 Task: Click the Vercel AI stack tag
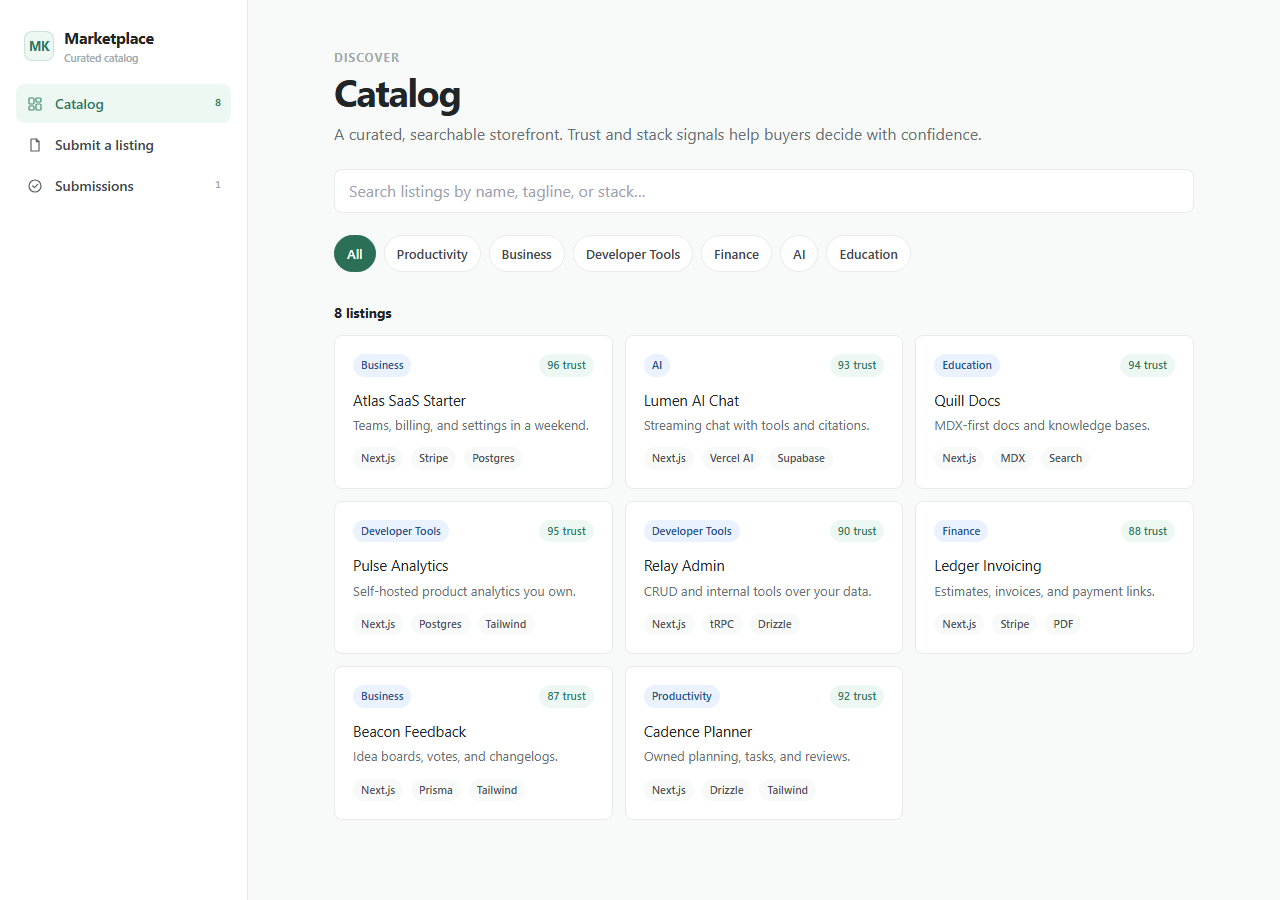[x=732, y=458]
